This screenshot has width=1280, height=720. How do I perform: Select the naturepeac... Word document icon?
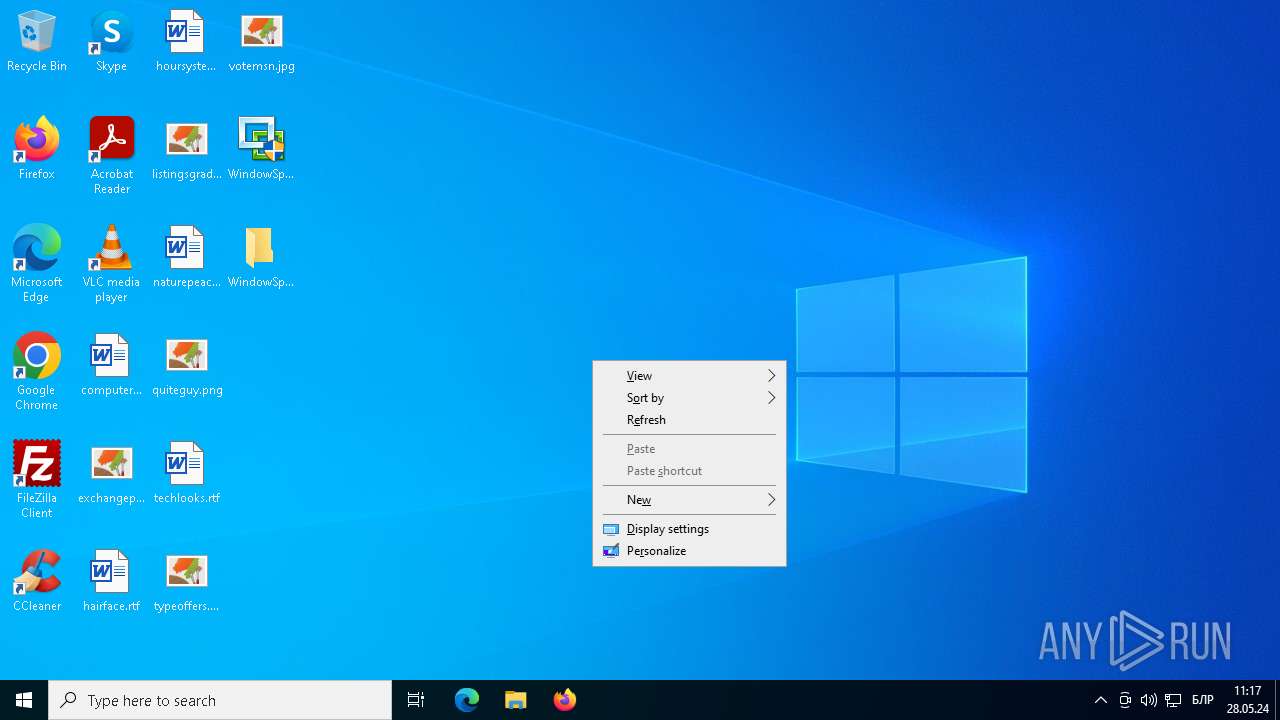[186, 257]
